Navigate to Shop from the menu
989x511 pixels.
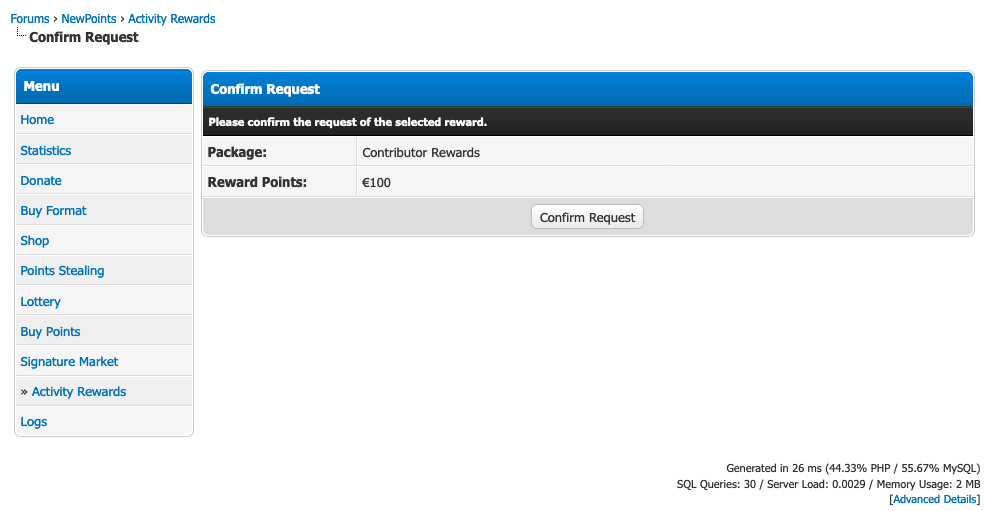tap(35, 241)
